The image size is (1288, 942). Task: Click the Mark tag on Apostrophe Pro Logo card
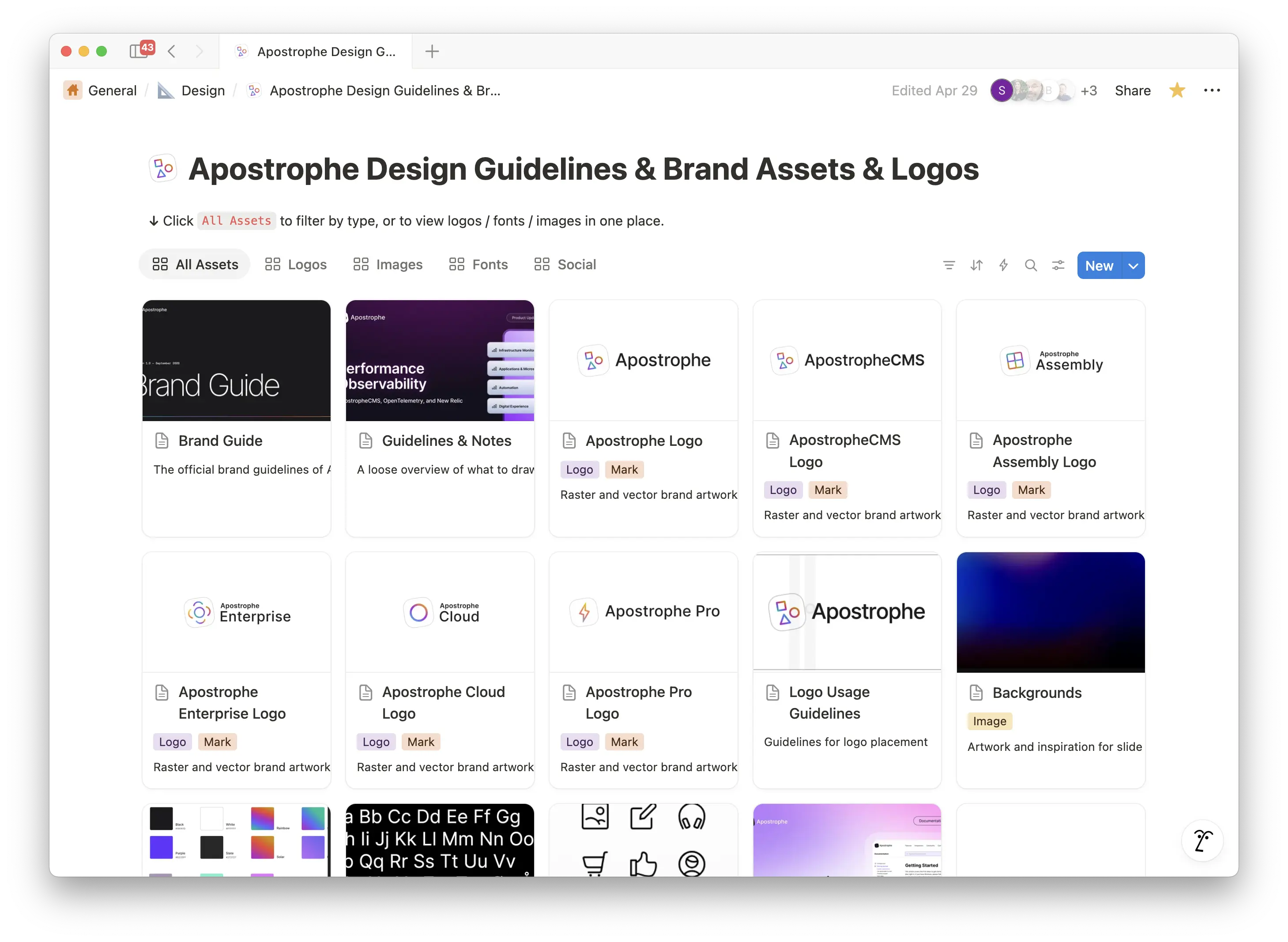(624, 742)
